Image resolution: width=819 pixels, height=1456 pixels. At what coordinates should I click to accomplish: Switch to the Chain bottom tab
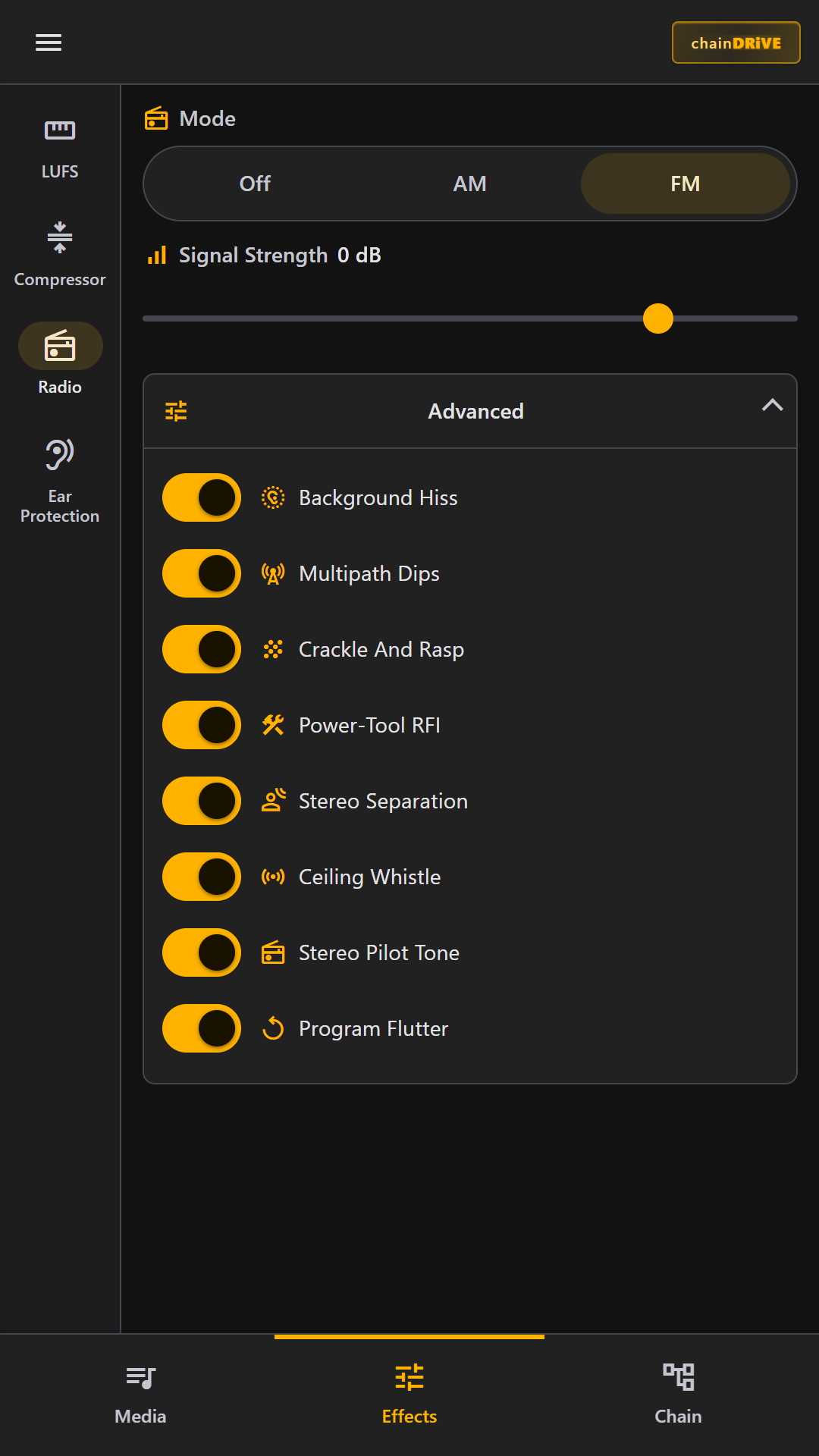click(x=679, y=1395)
